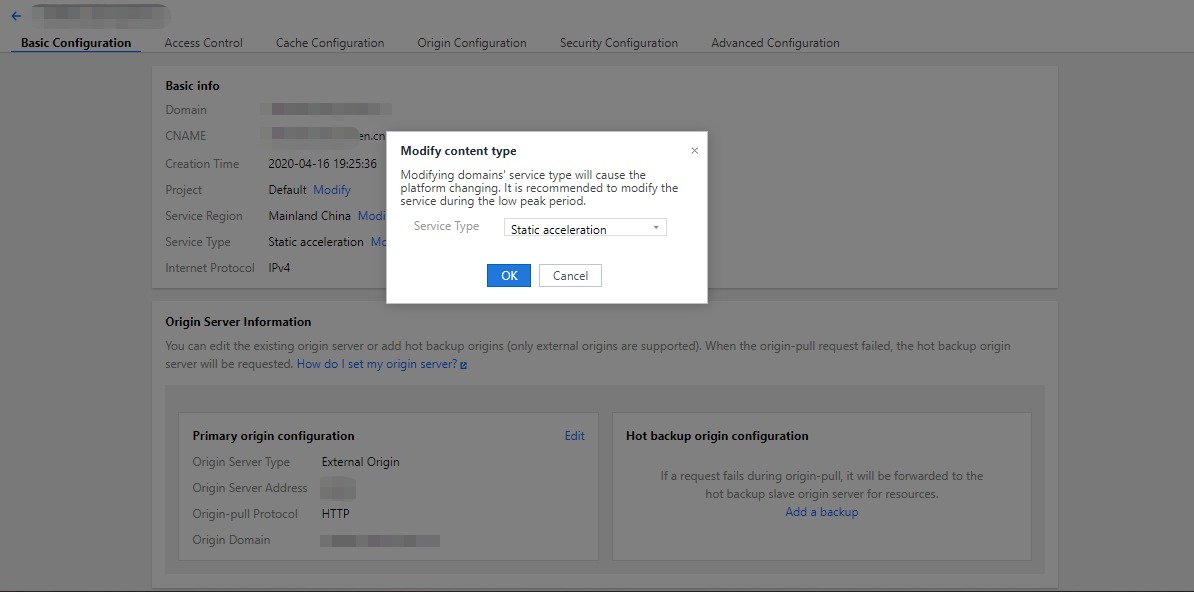Viewport: 1194px width, 592px height.
Task: Click Modify next to Project Default
Action: [x=332, y=190]
